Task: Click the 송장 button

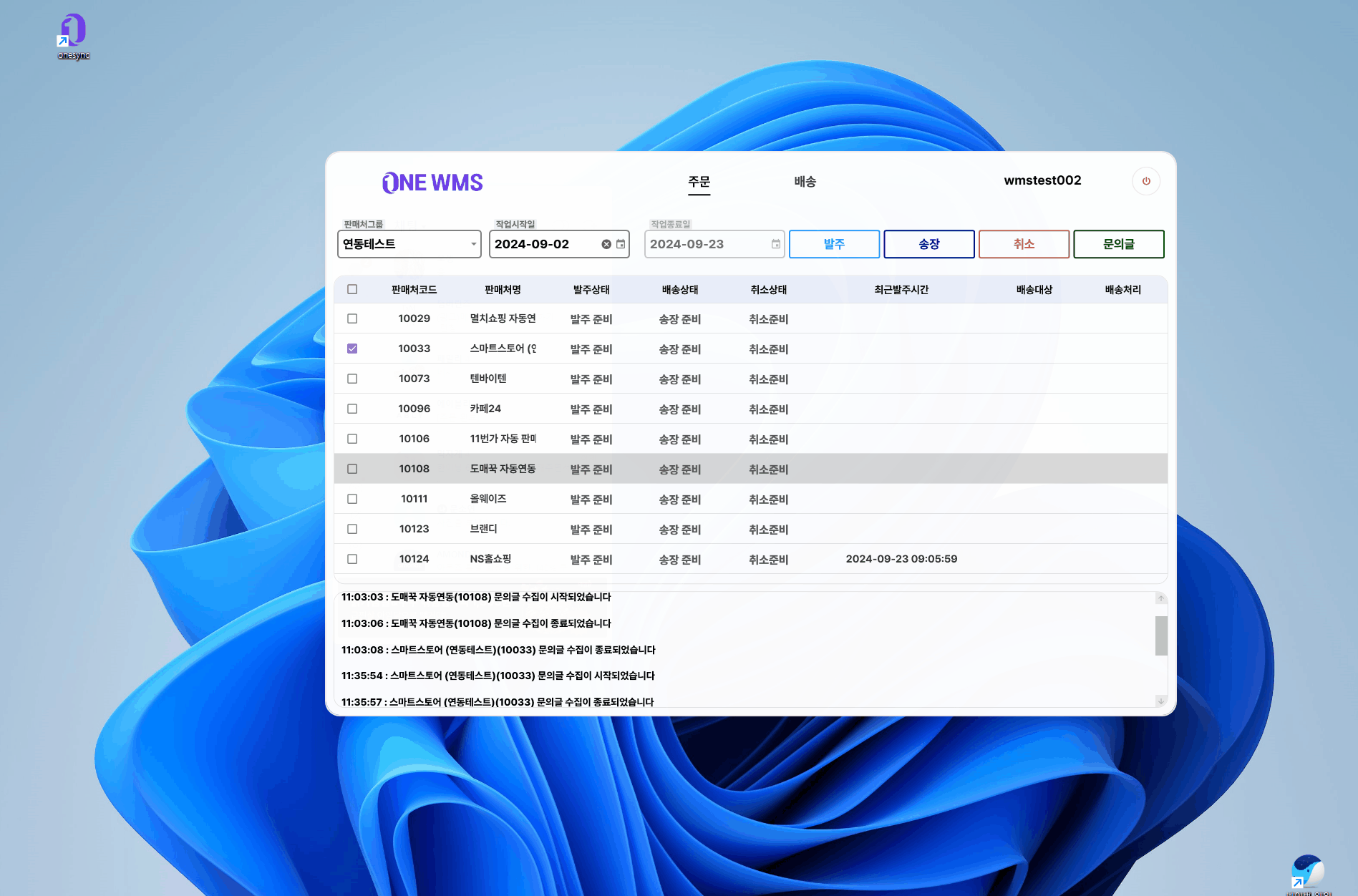Action: pyautogui.click(x=929, y=244)
